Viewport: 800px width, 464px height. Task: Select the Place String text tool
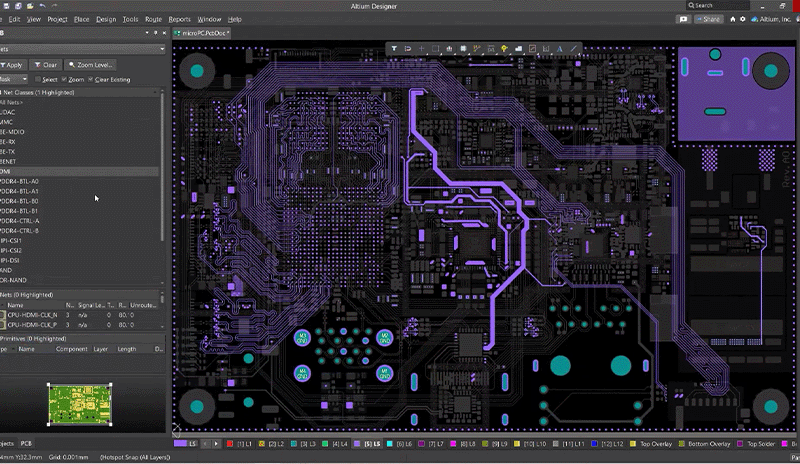pos(560,48)
